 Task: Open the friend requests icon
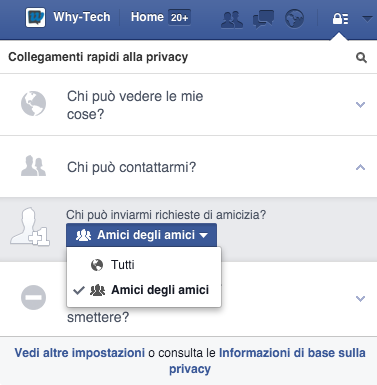pos(232,19)
